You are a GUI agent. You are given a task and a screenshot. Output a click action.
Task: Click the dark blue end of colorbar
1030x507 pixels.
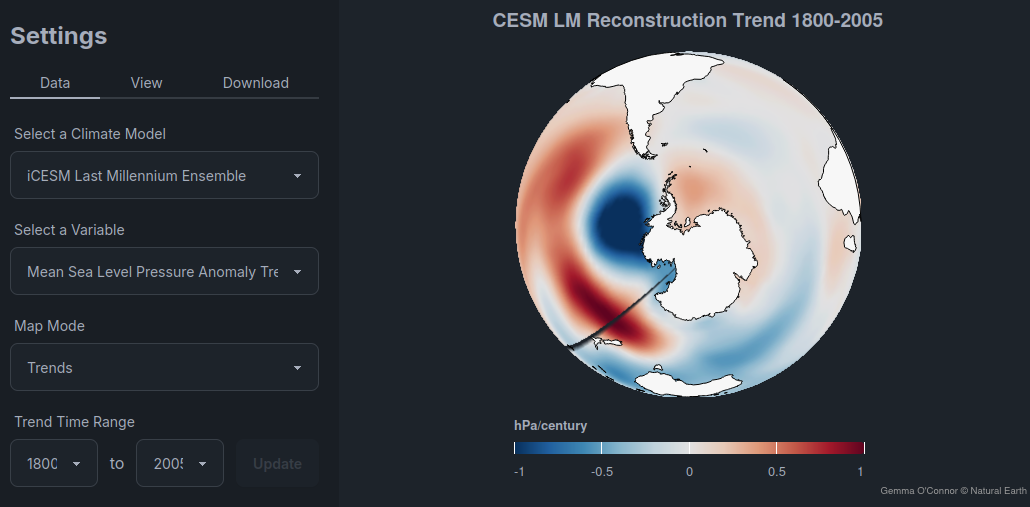click(524, 448)
